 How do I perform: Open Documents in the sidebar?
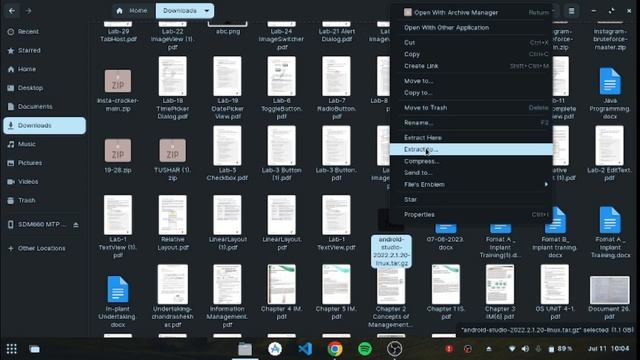[44, 107]
